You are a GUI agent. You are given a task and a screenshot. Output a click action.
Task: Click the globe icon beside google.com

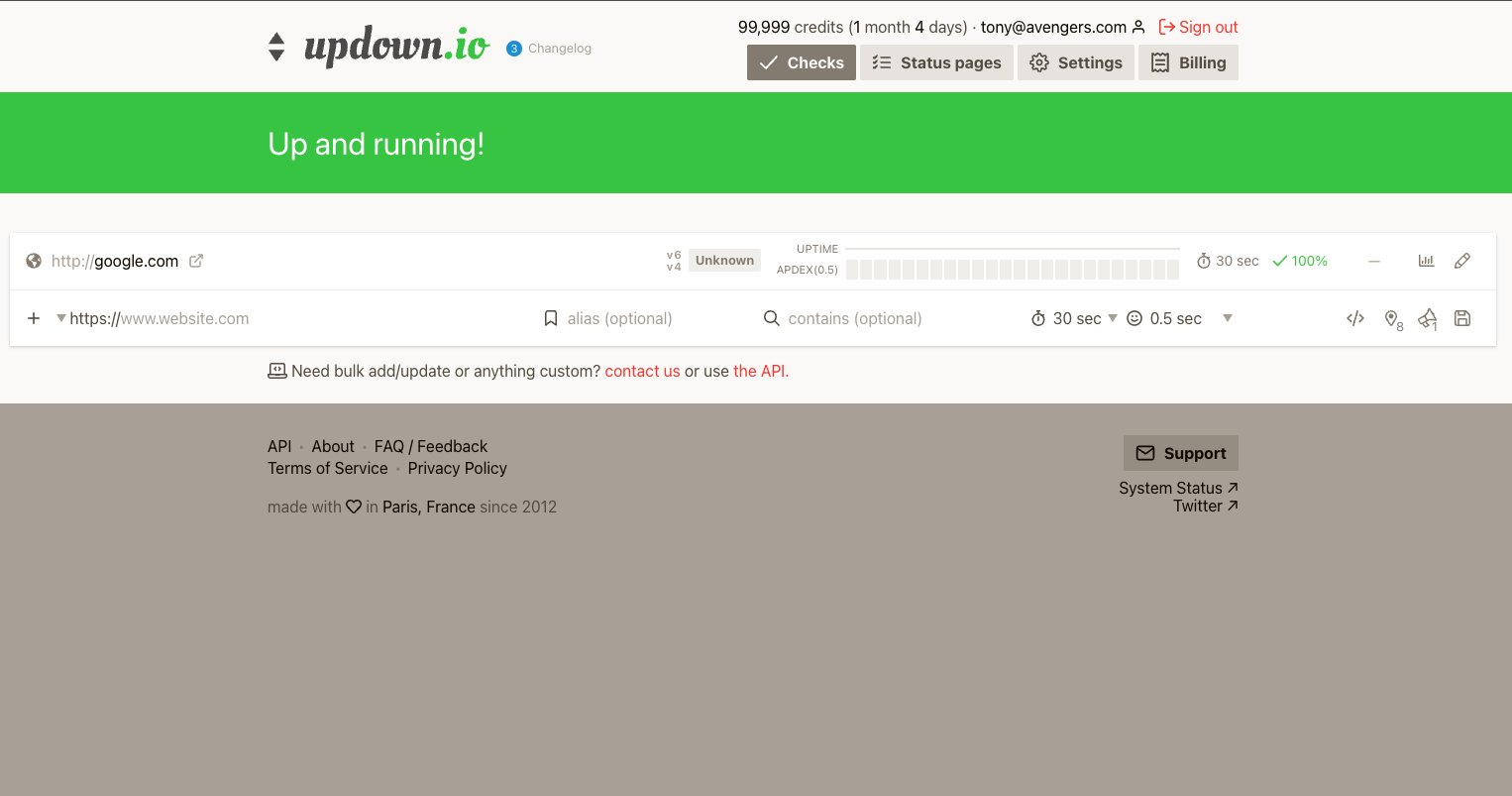[x=33, y=260]
